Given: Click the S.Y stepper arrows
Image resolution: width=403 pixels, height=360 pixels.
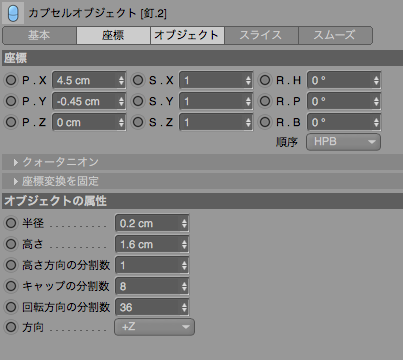Looking at the screenshot, I should [x=248, y=101].
